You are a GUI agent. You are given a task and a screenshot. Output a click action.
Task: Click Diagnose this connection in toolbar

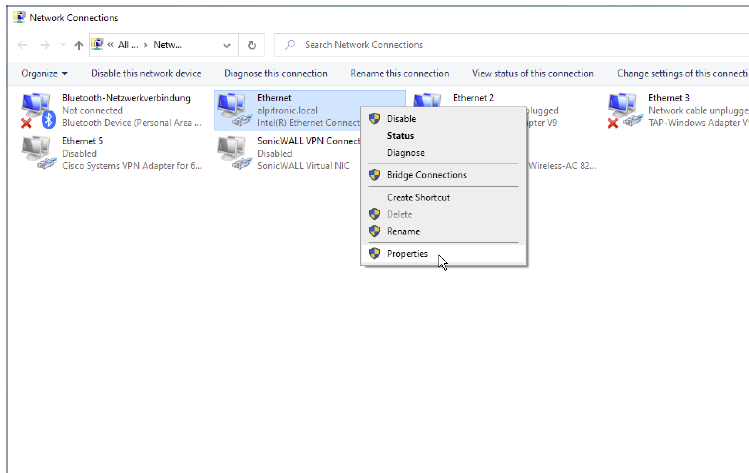click(x=275, y=73)
